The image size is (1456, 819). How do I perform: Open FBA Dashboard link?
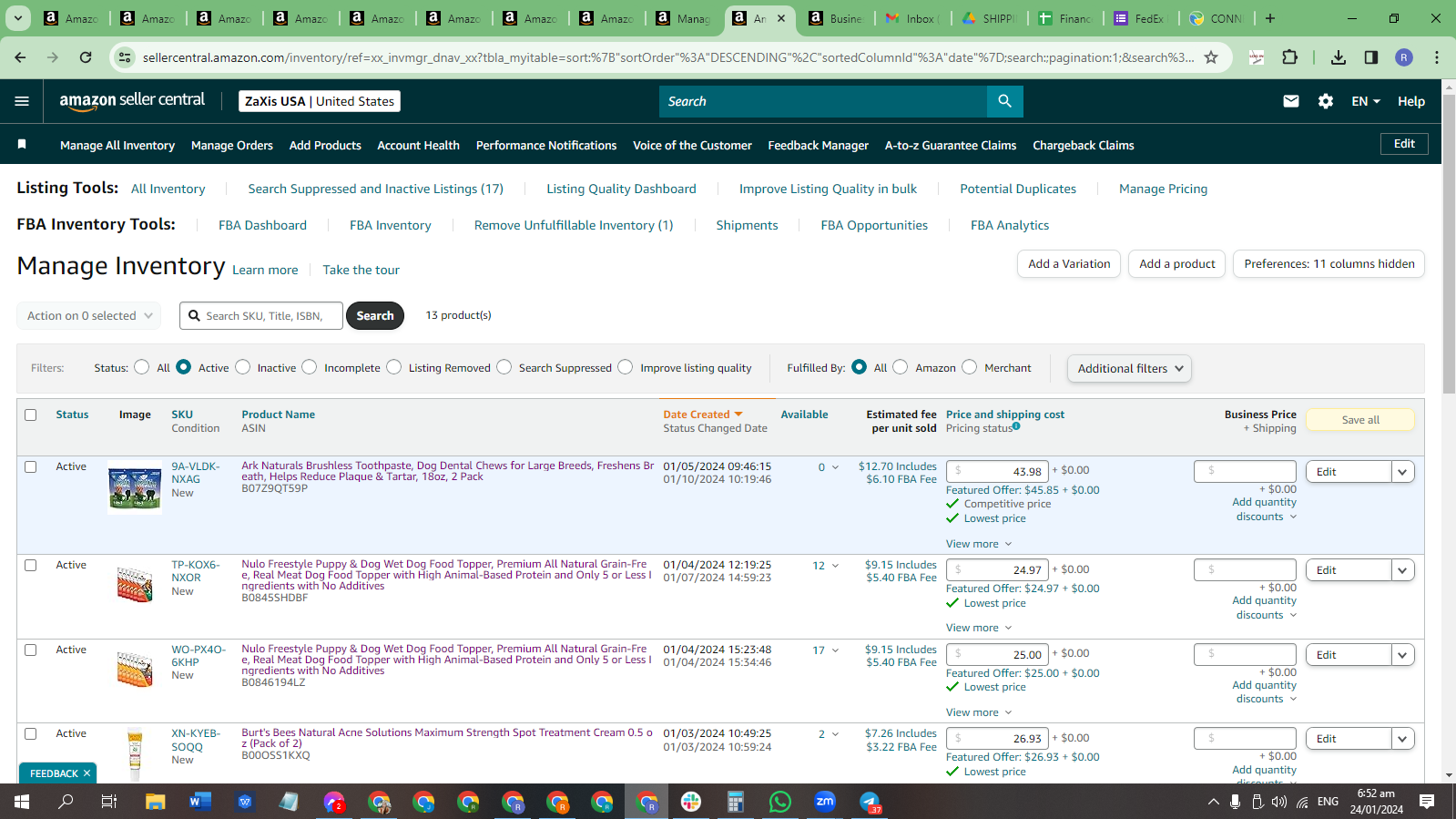262,225
